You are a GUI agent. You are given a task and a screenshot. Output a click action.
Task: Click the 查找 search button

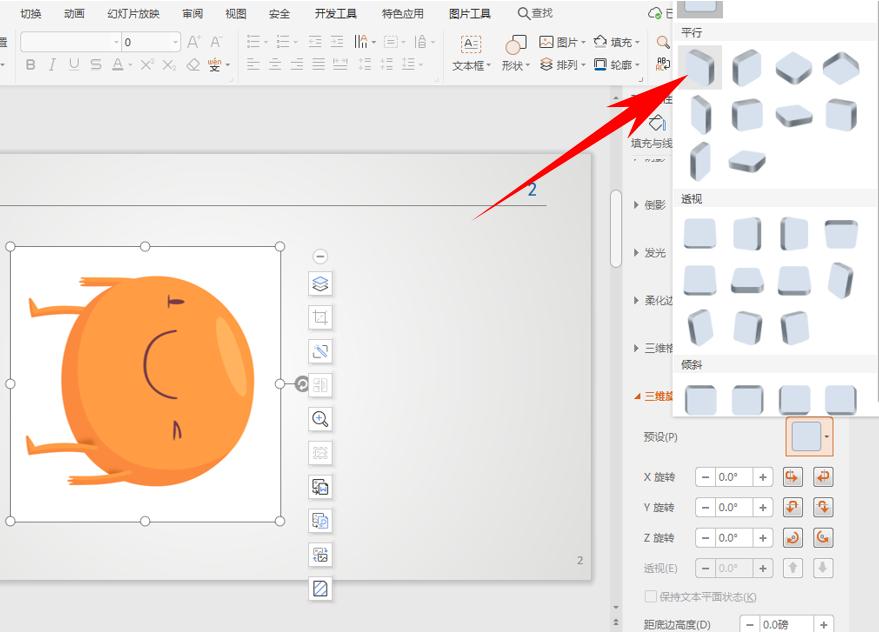coord(535,14)
